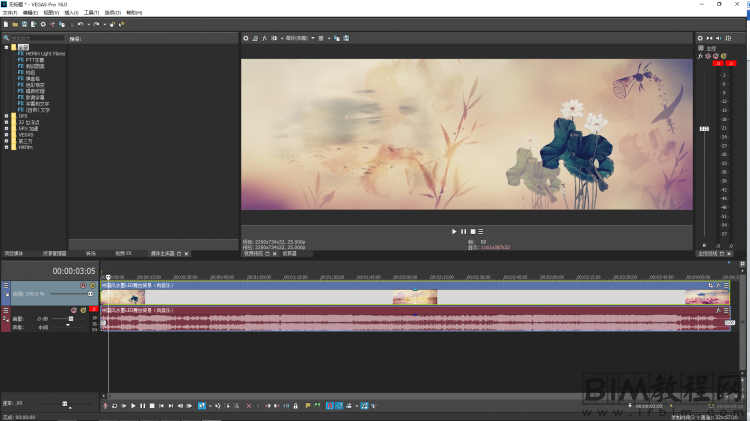The width and height of the screenshot is (750, 421).
Task: Click the middle video thumbnail on the timeline
Action: [415, 297]
